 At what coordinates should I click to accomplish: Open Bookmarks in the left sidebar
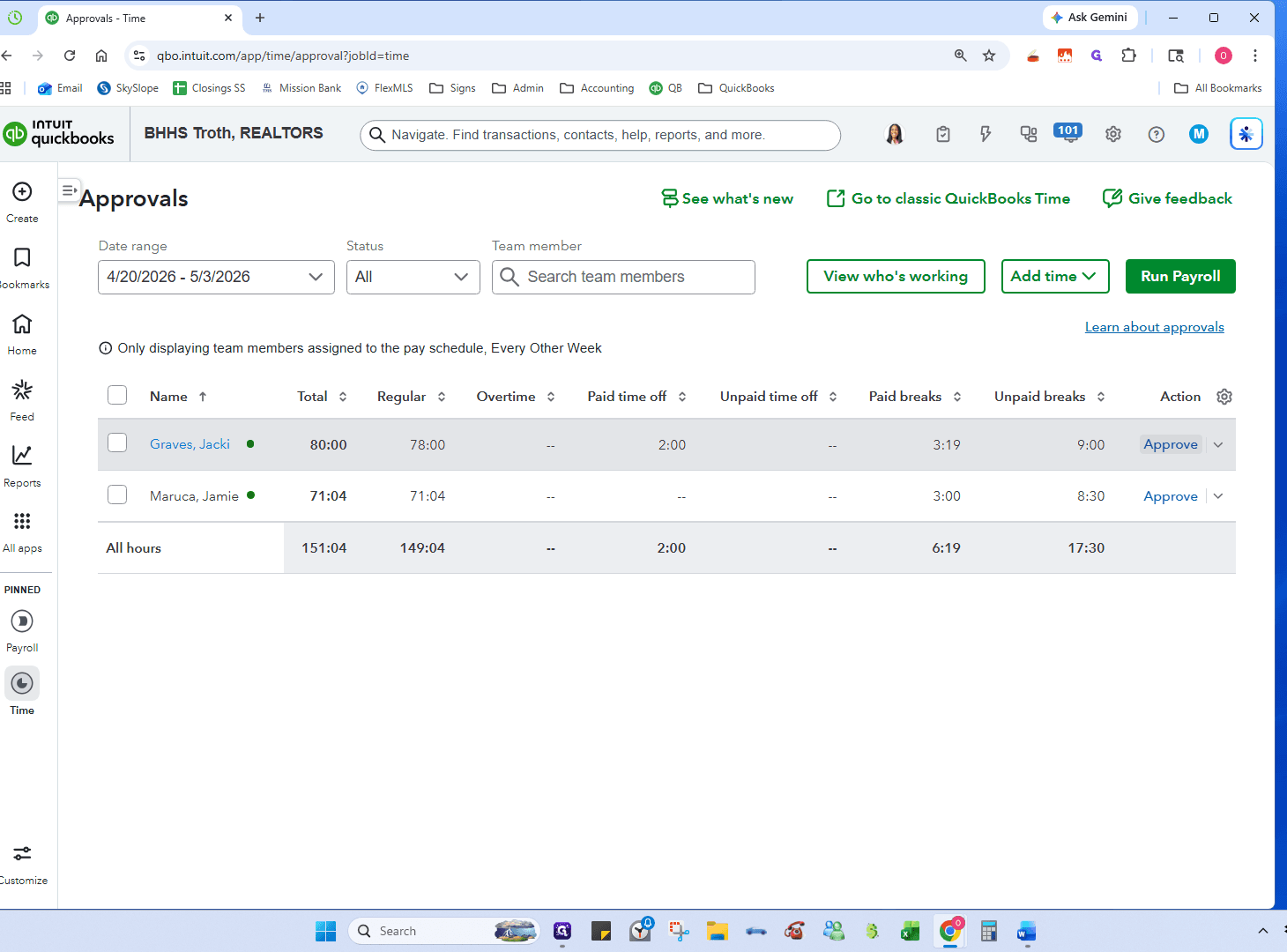[x=22, y=268]
